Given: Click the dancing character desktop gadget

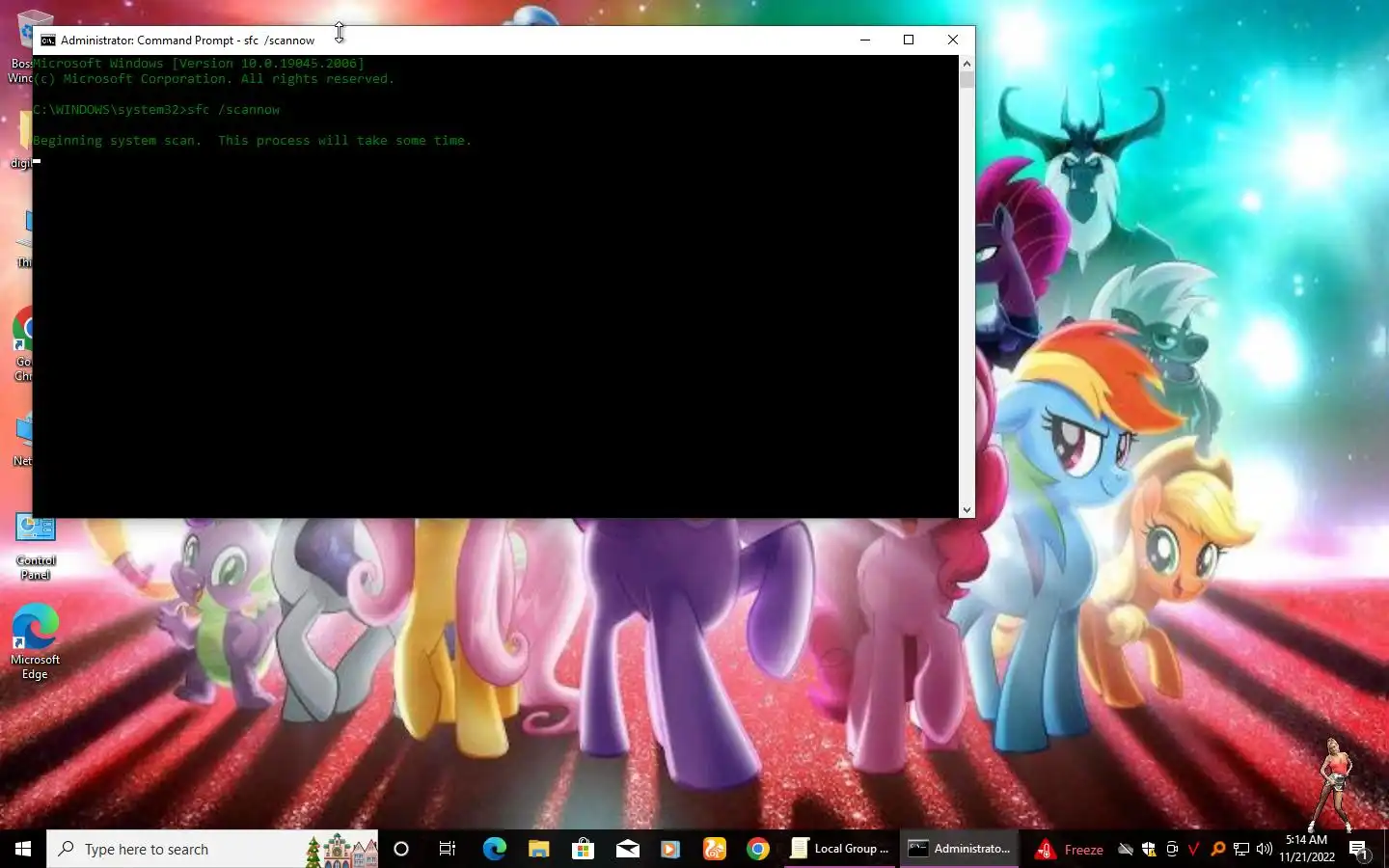Looking at the screenshot, I should (1333, 785).
